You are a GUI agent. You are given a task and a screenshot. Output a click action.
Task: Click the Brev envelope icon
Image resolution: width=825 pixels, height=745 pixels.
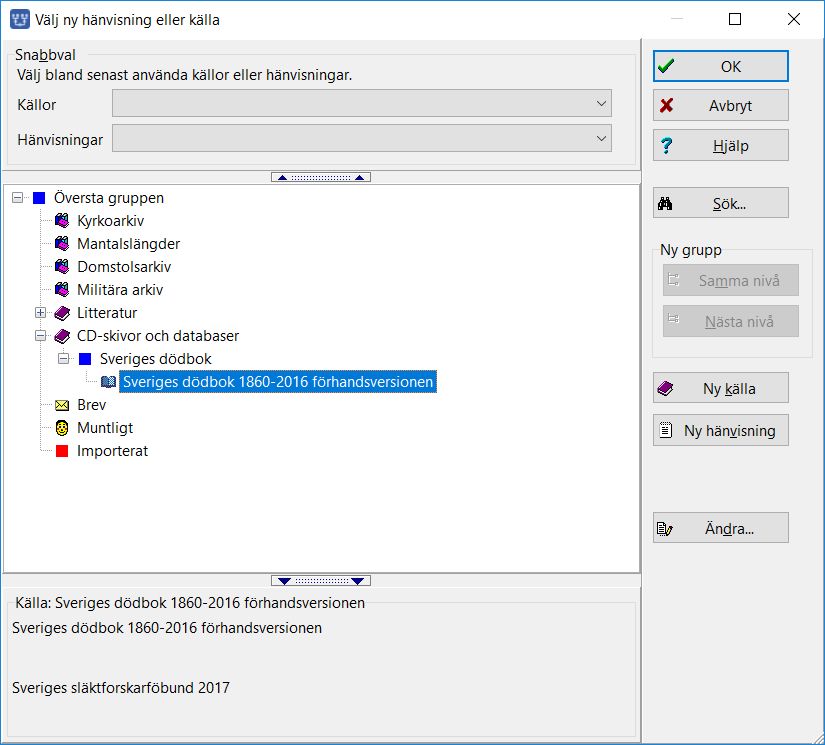62,405
